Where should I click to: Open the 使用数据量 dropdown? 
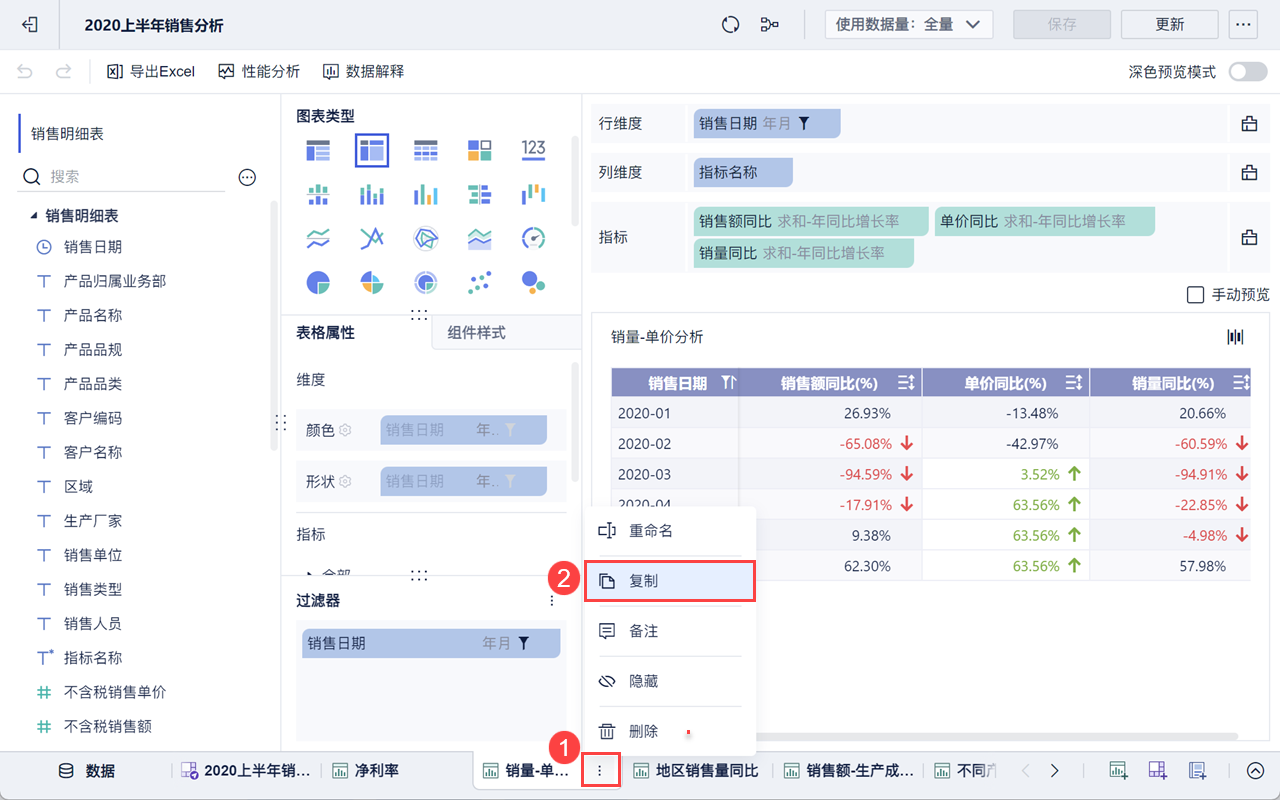908,25
